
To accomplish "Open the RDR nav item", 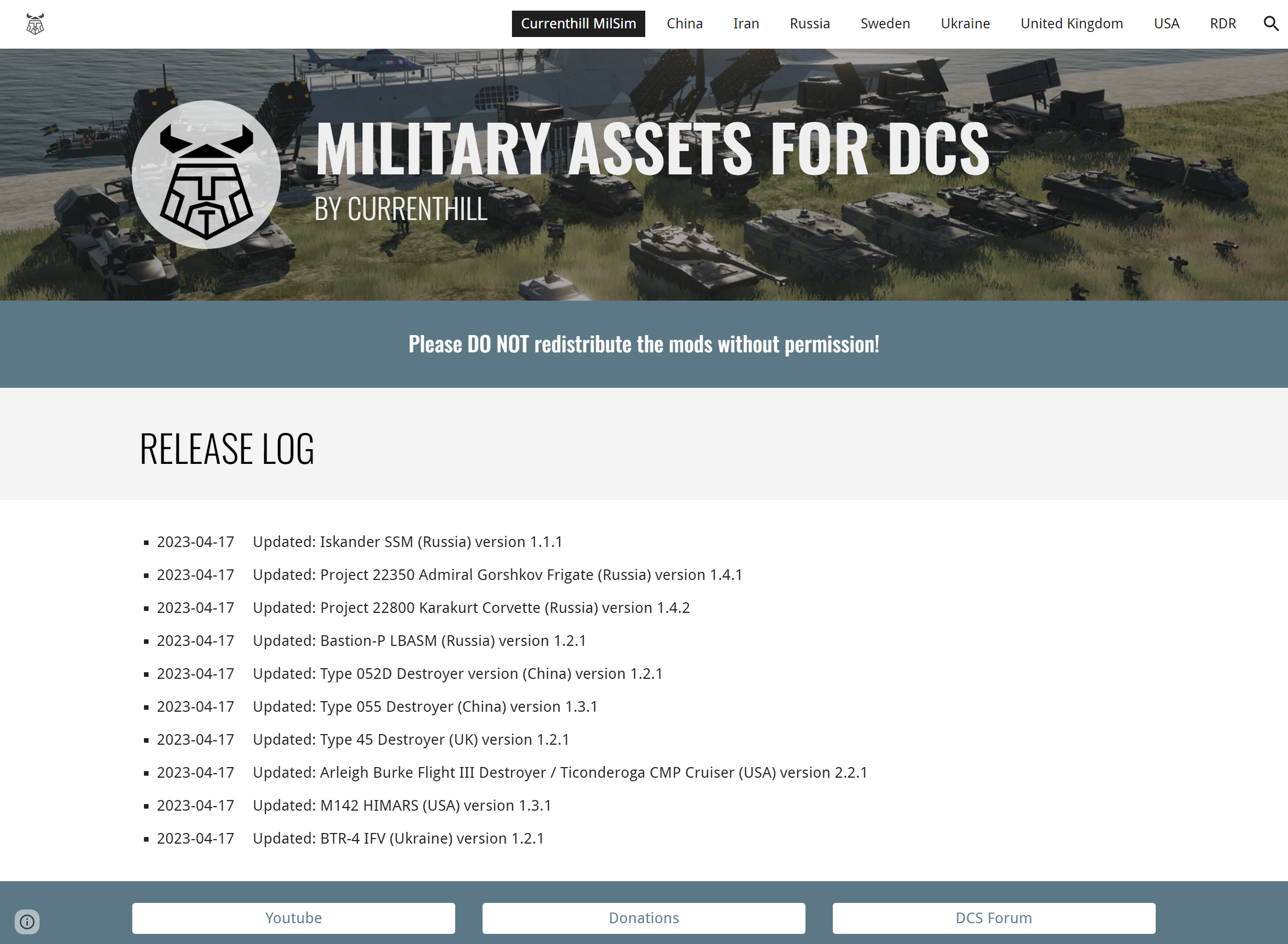I will (x=1222, y=23).
